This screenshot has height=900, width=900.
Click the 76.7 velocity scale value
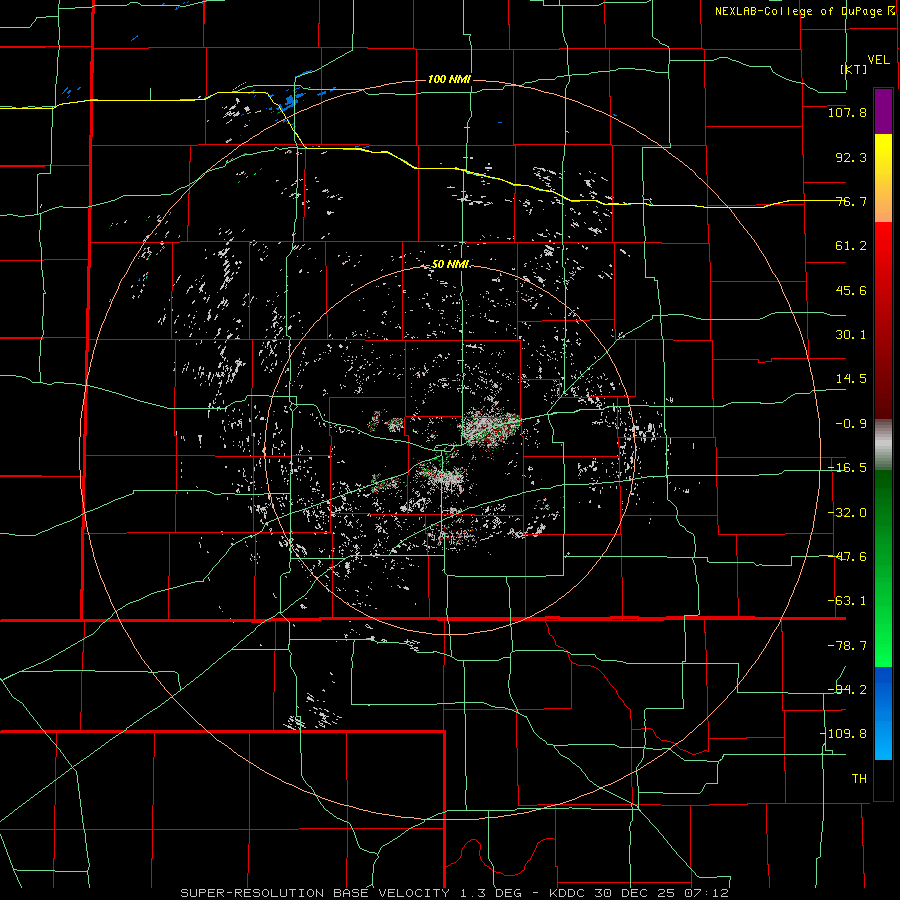coord(851,201)
